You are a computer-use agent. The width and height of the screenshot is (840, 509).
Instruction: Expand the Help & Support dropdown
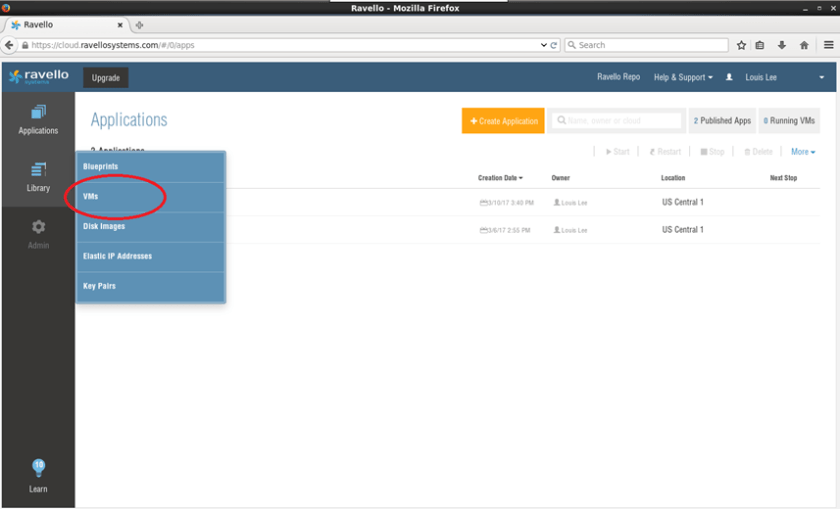point(683,77)
